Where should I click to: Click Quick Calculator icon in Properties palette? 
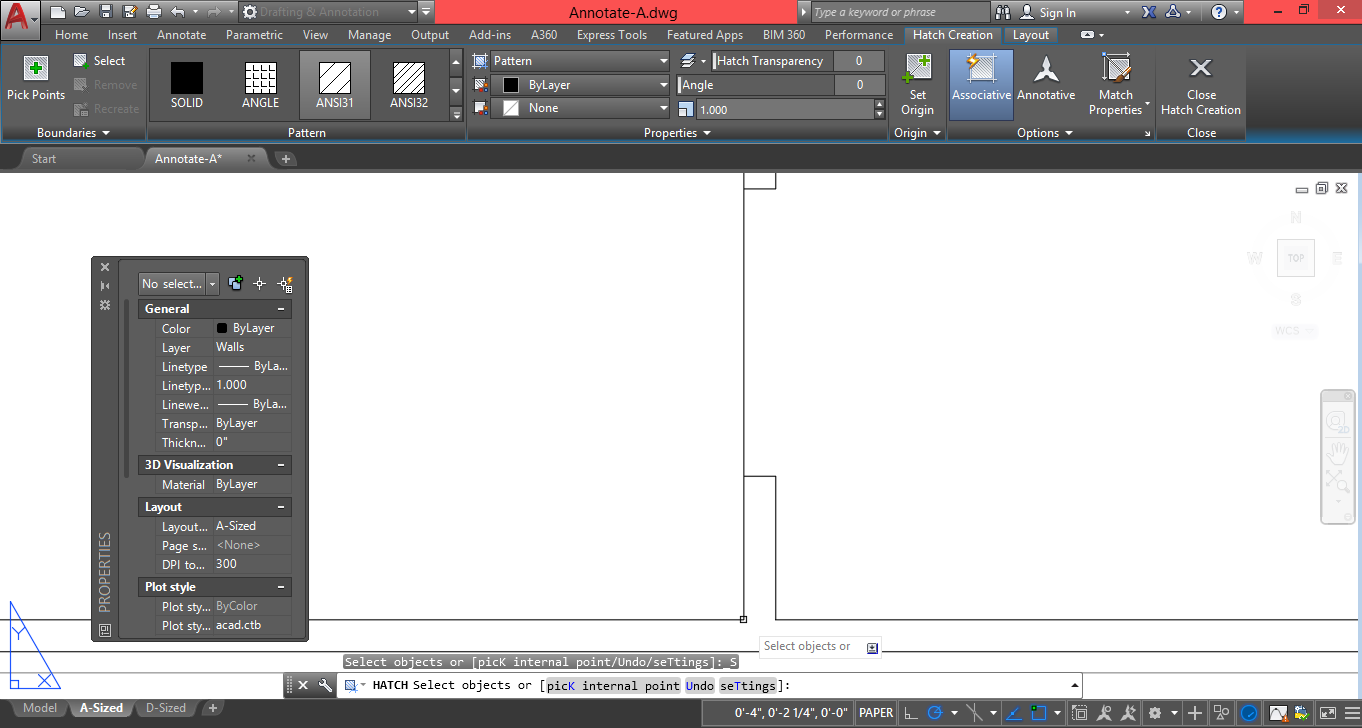pyautogui.click(x=285, y=284)
